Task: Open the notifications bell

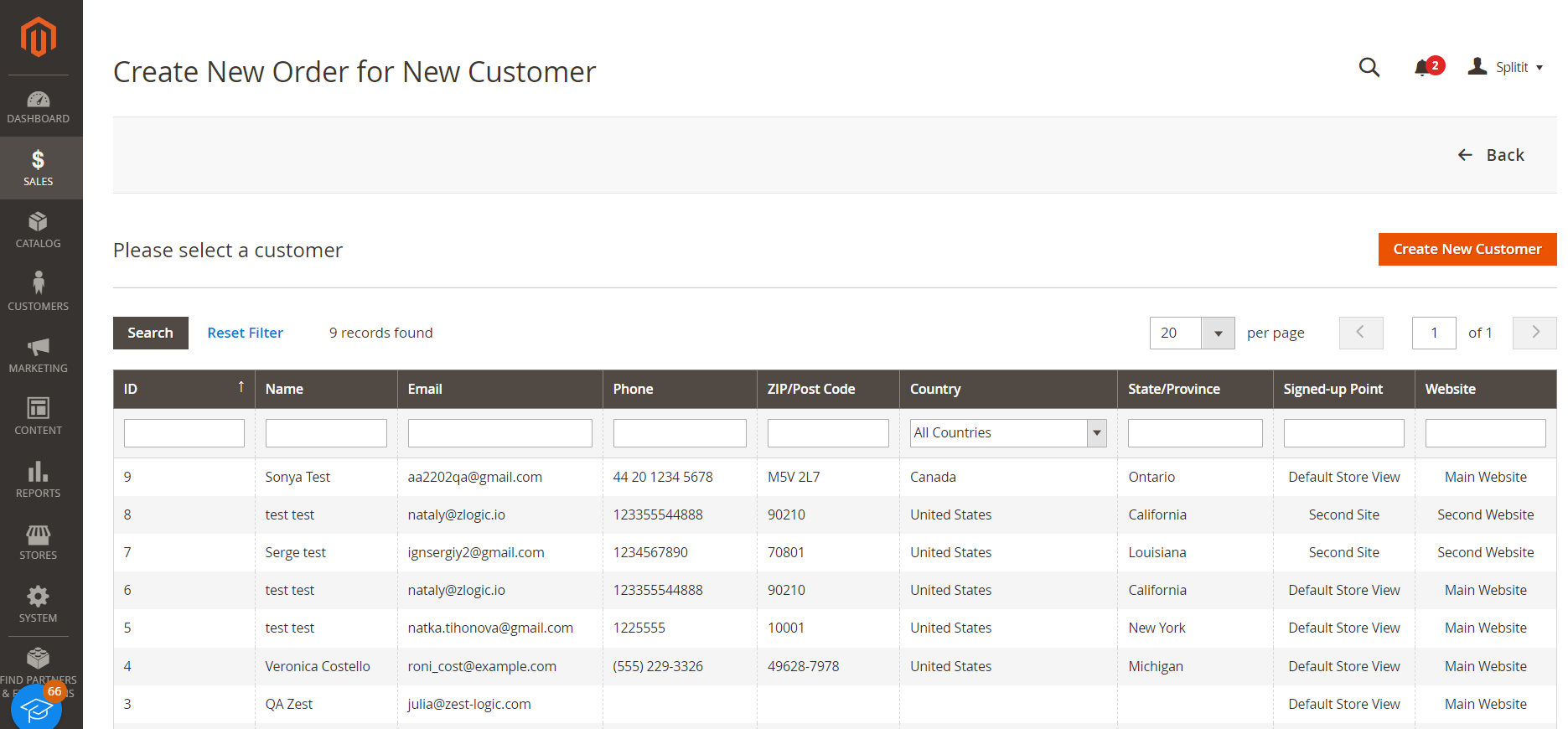Action: point(1428,67)
